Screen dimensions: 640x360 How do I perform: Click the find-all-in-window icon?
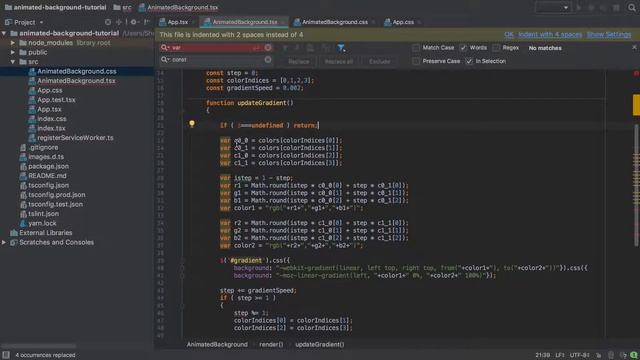pos(310,48)
